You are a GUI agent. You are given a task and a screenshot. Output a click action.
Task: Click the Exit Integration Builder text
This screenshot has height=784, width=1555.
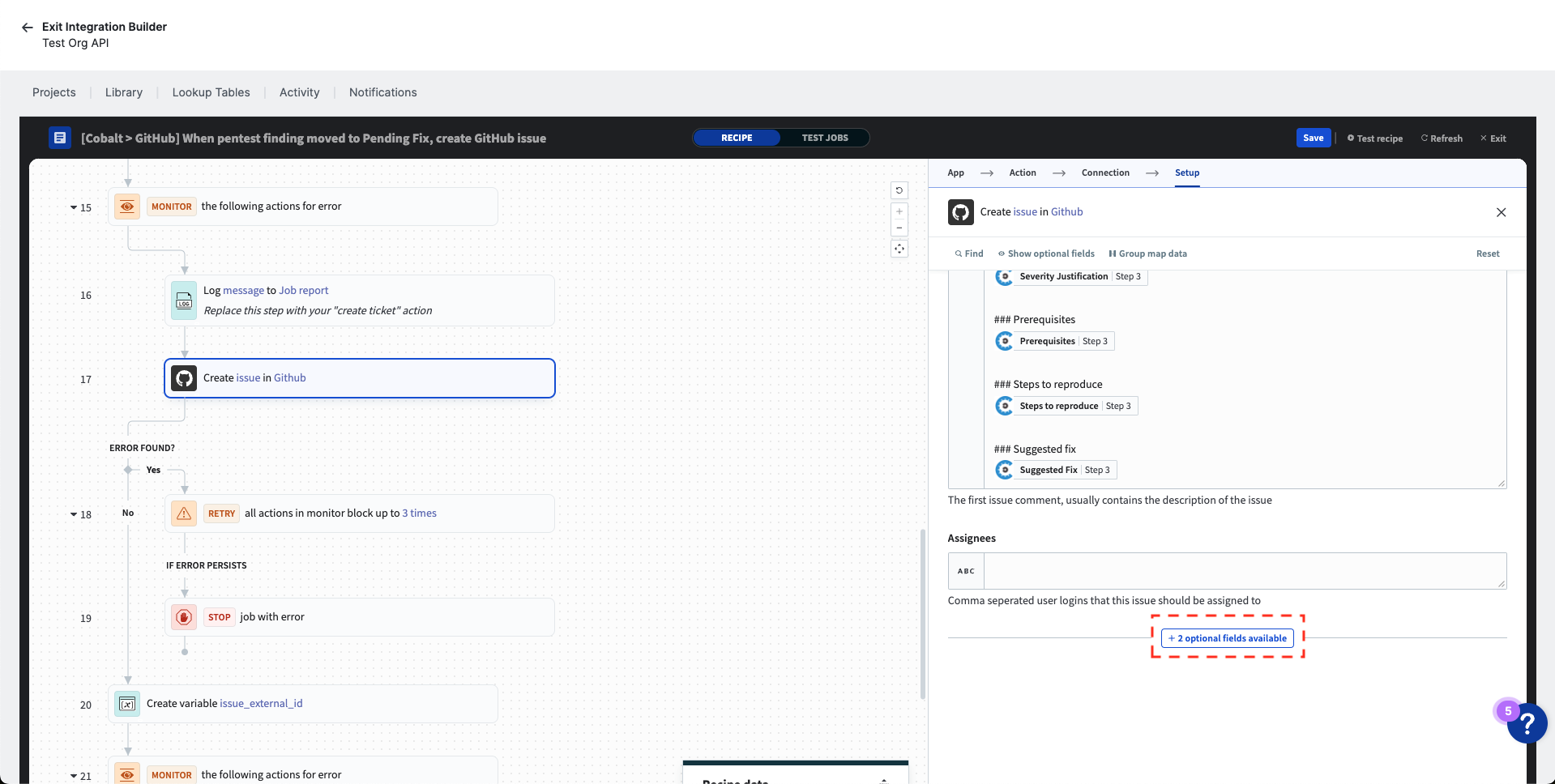tap(105, 27)
